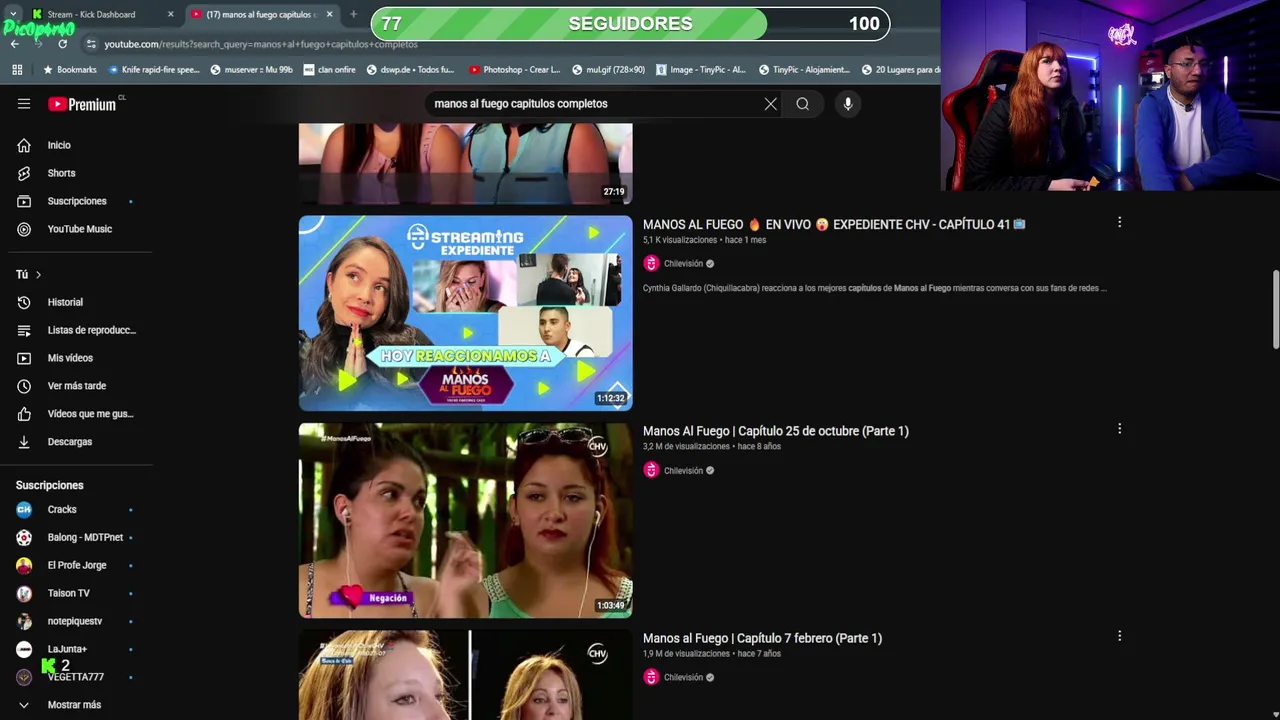Open the TinyPic - Alojamient... bookmark

804,70
